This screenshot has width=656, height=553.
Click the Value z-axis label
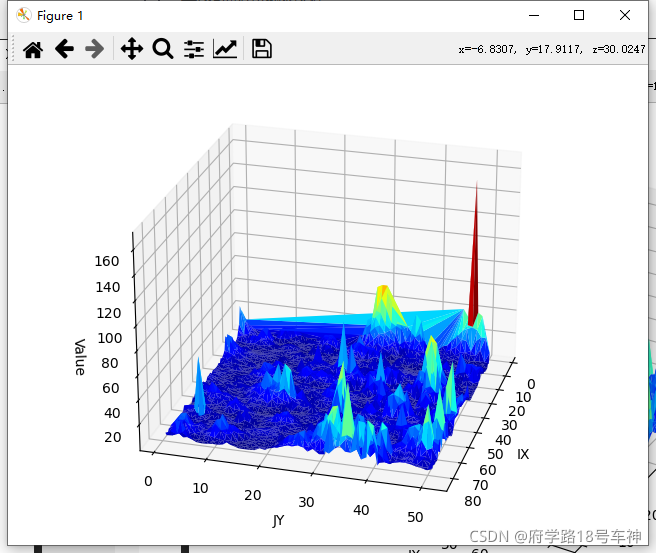point(80,357)
